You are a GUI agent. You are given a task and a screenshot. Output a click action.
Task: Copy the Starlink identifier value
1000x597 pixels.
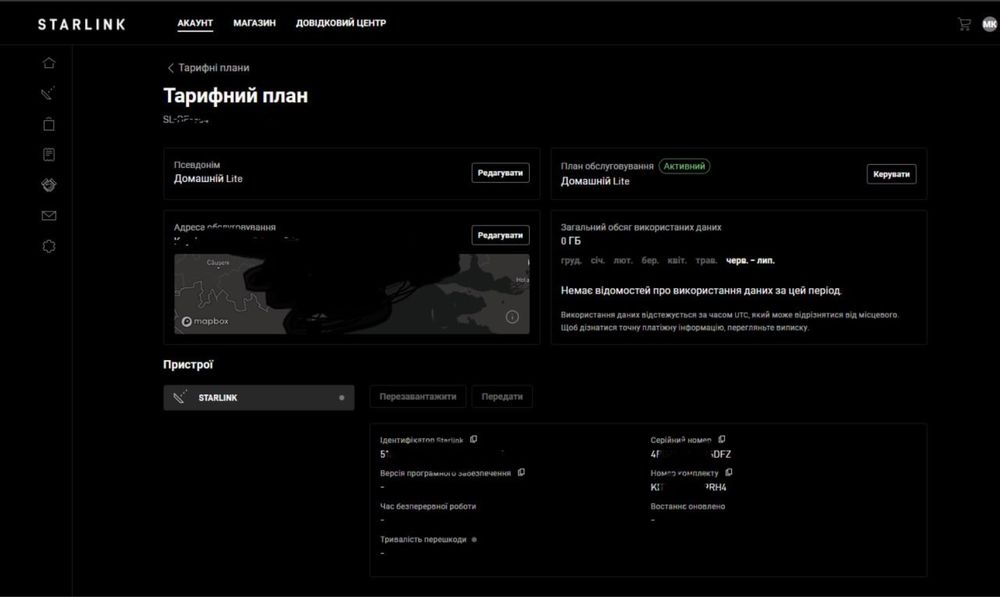tap(473, 439)
